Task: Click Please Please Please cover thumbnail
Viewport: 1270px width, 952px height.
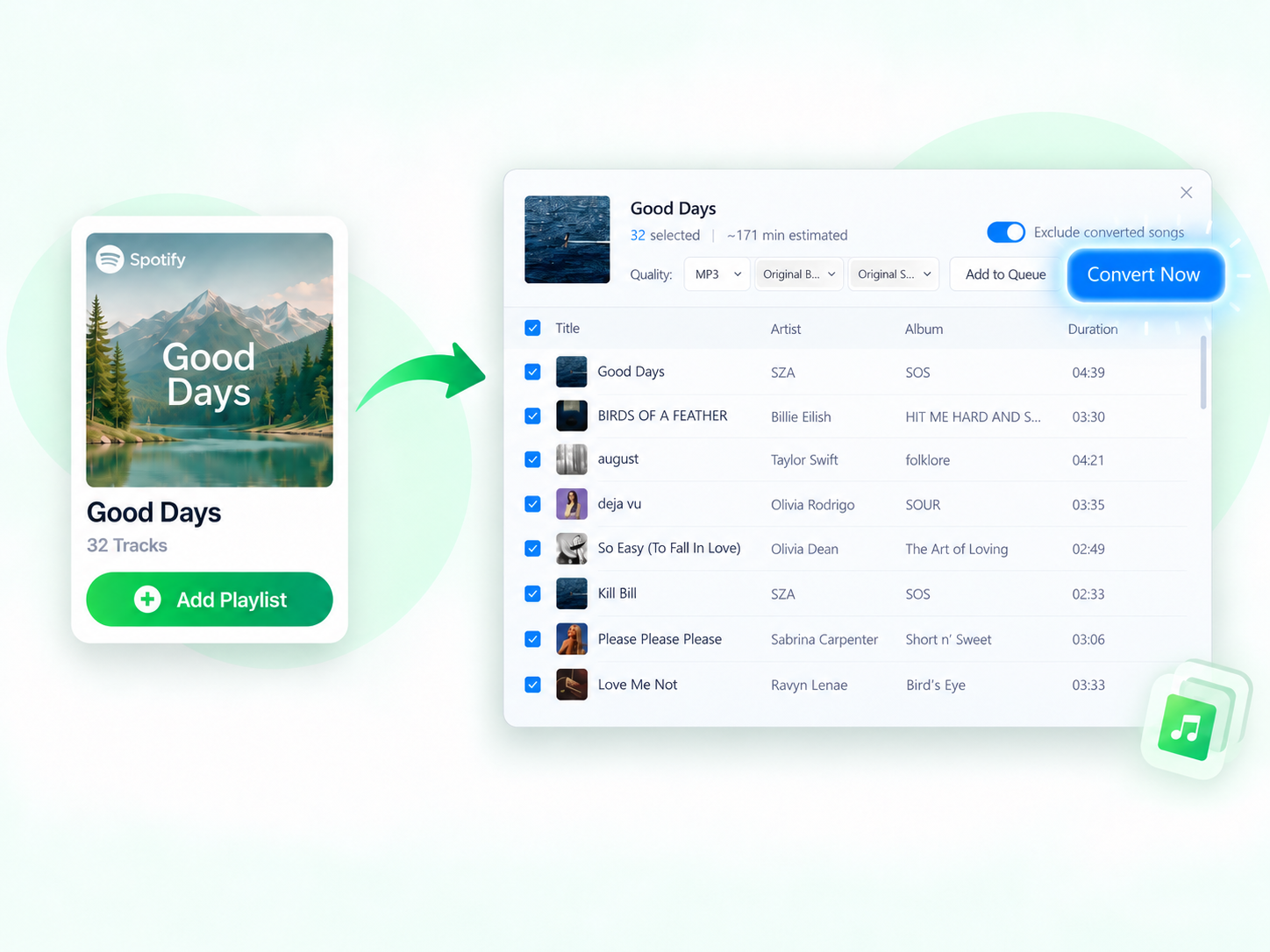Action: [572, 639]
